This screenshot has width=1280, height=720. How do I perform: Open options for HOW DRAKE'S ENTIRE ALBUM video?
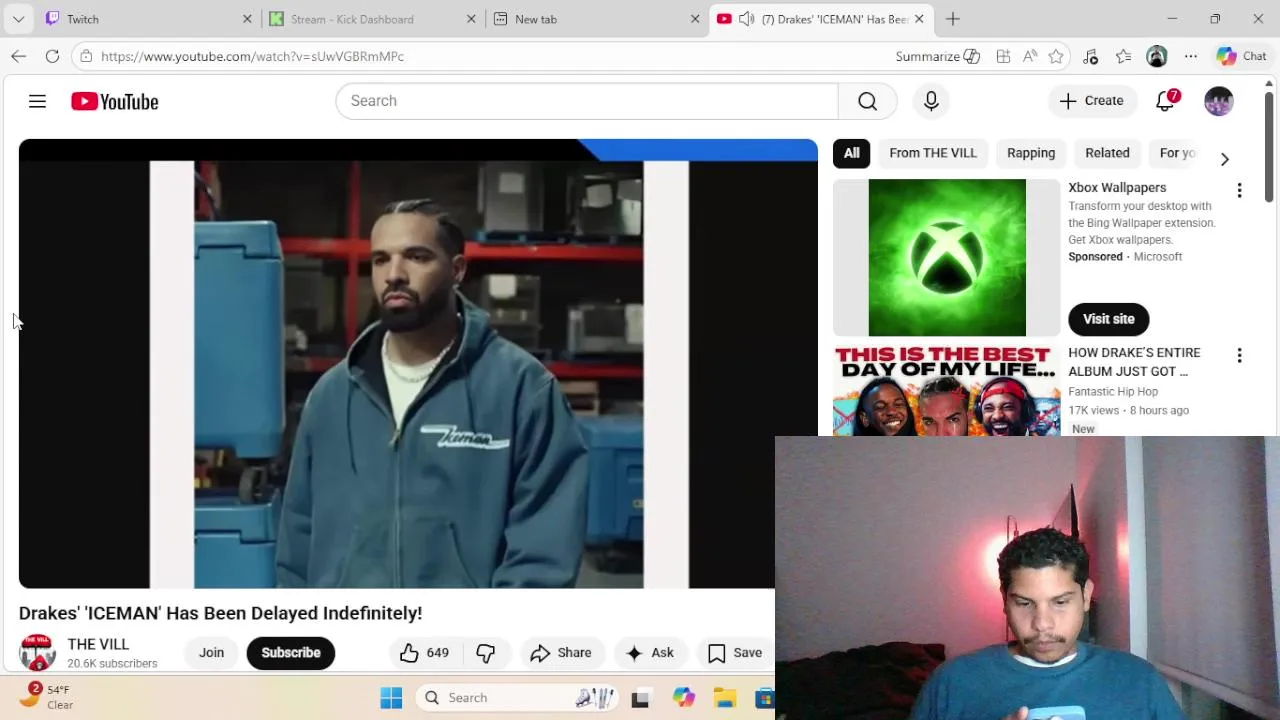(x=1239, y=355)
